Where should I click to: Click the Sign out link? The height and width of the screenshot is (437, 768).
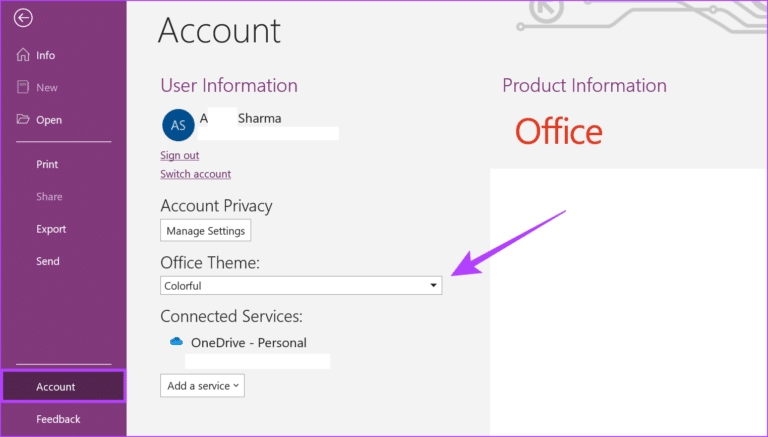(180, 155)
